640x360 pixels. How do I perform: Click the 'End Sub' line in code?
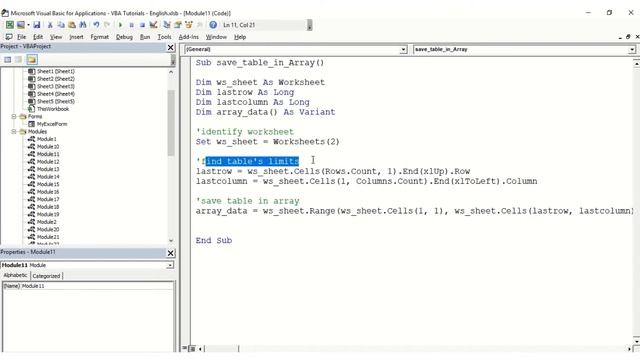[x=214, y=240]
